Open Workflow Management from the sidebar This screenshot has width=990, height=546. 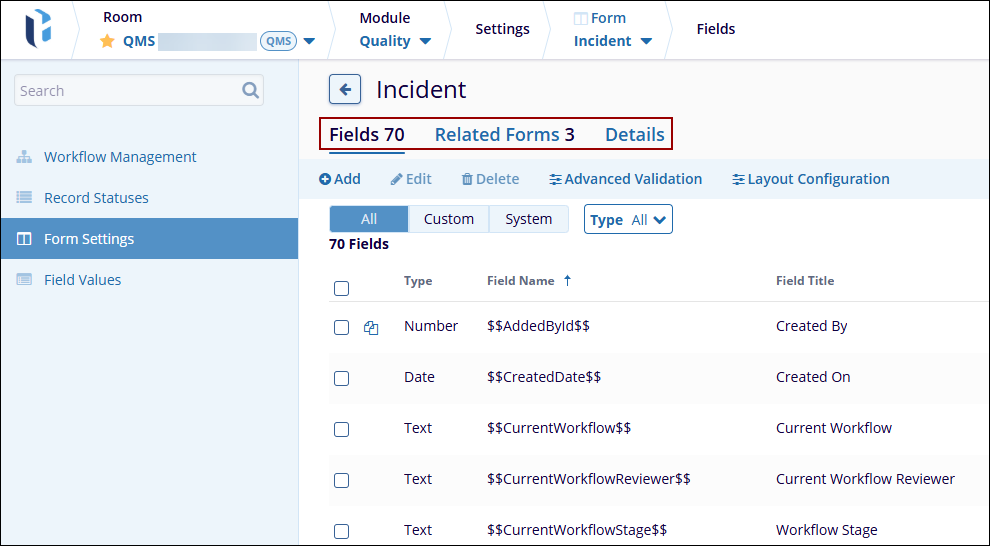click(x=120, y=157)
